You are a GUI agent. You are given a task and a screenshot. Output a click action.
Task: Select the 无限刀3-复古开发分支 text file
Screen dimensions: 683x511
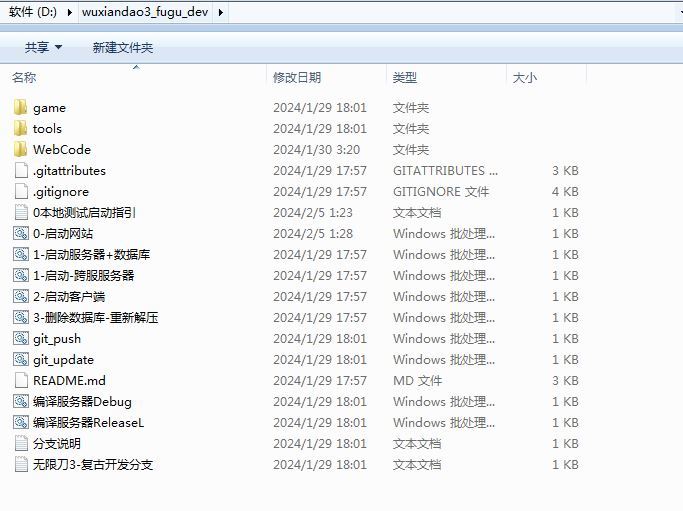coord(92,465)
